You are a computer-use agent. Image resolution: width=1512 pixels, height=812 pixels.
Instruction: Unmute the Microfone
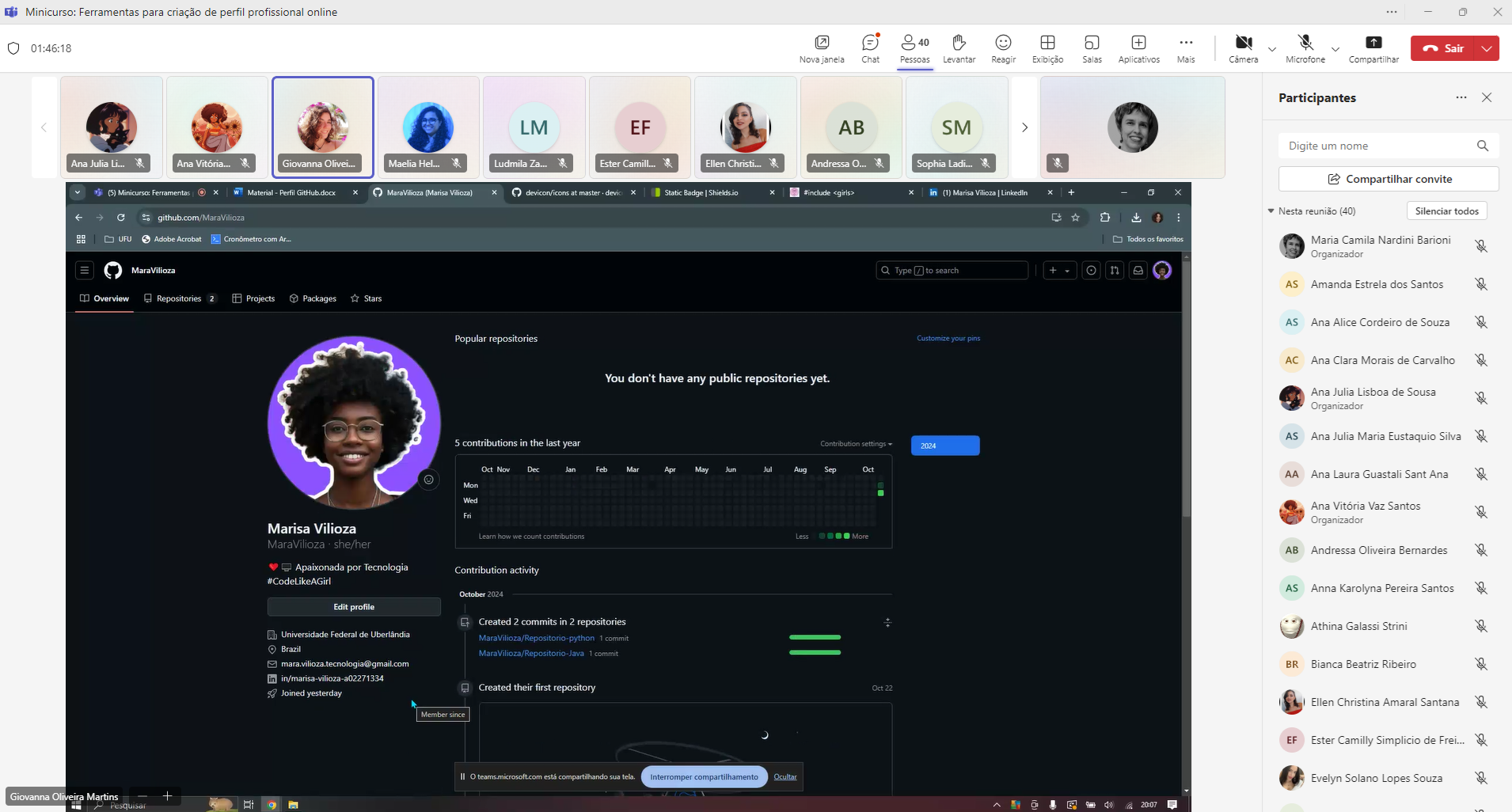[1305, 48]
